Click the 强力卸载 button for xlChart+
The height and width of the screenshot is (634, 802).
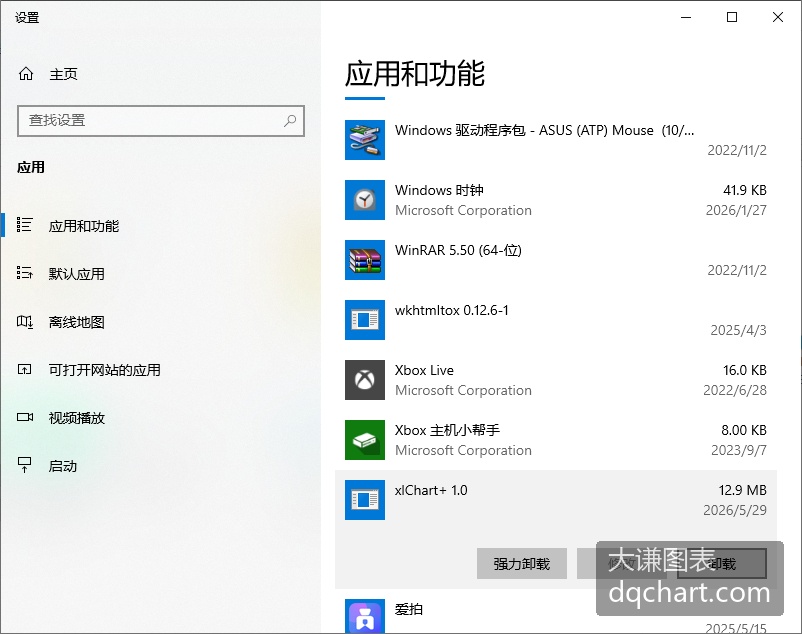tap(522, 564)
